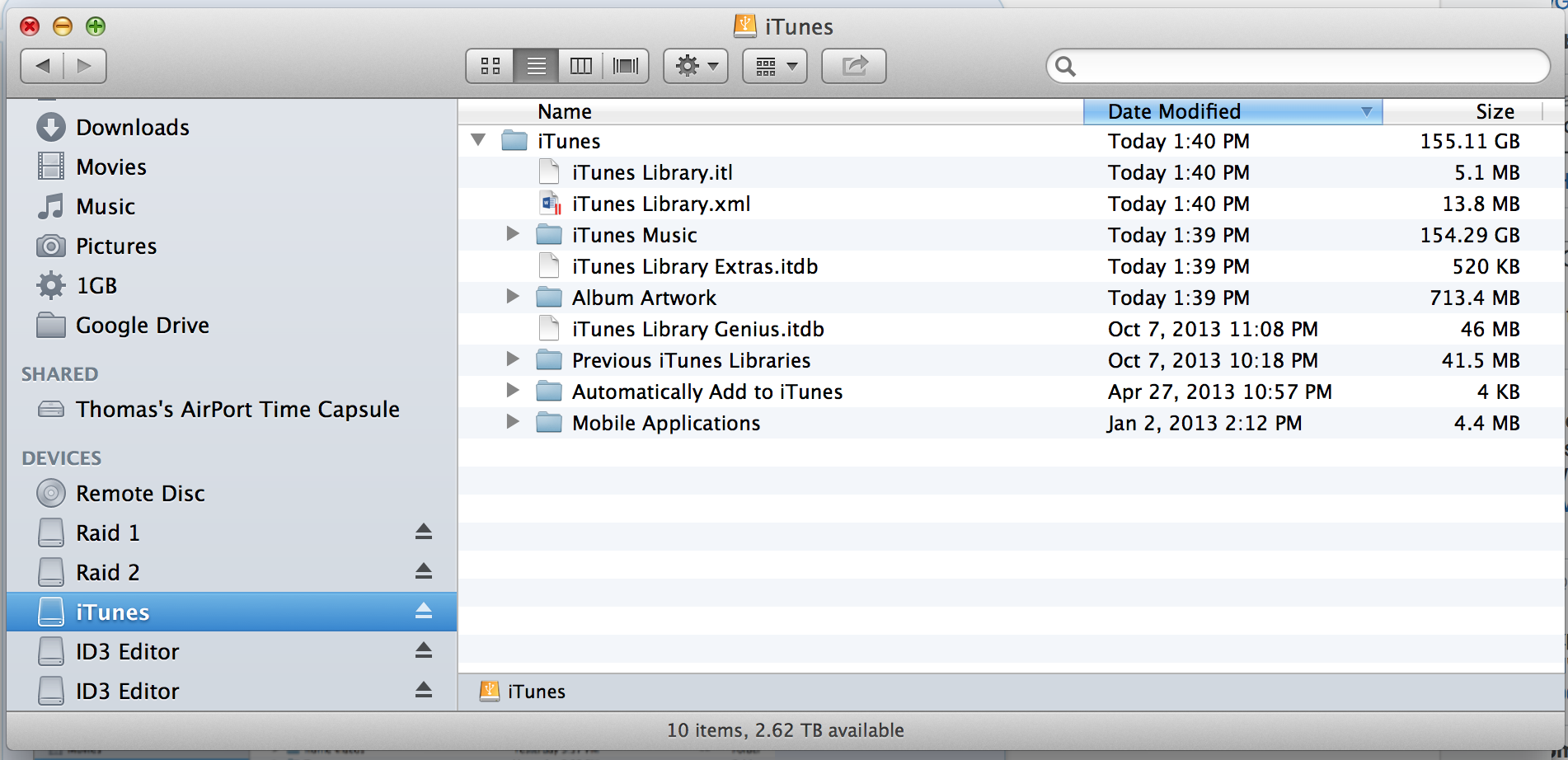This screenshot has width=1568, height=760.
Task: Select the iTunes Library Genius.itdb file
Action: pyautogui.click(x=1011, y=330)
